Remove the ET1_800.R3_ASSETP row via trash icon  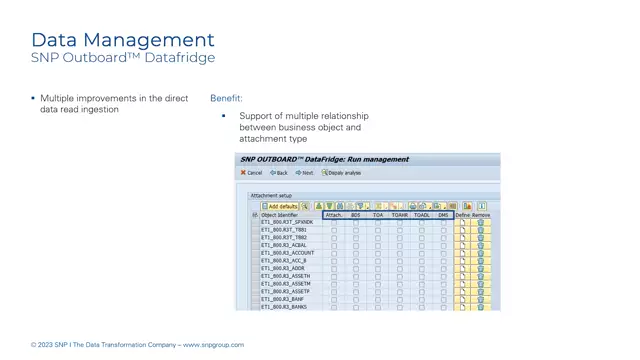[481, 291]
